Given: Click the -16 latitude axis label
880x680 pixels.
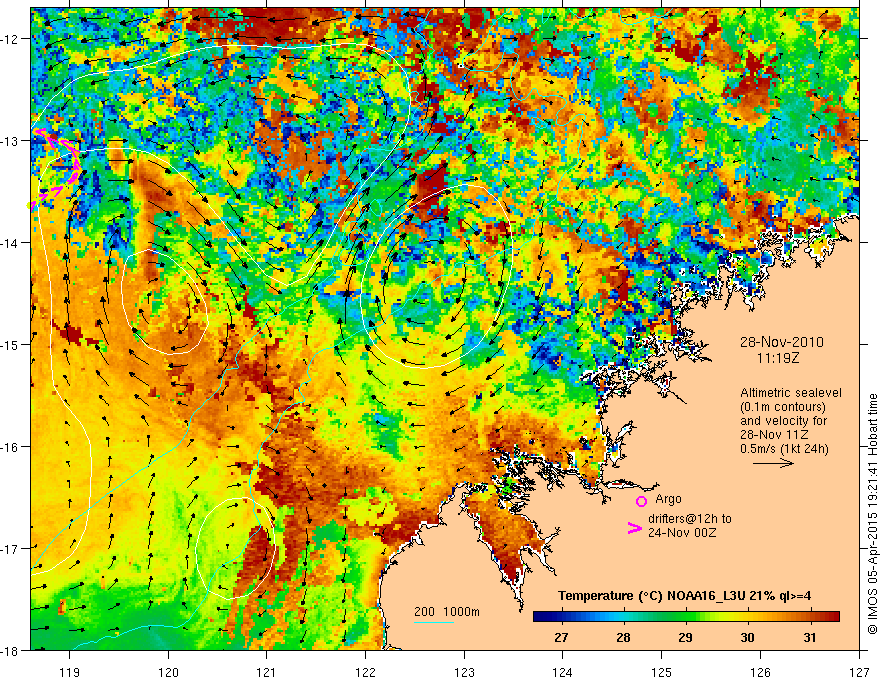Looking at the screenshot, I should point(11,447).
